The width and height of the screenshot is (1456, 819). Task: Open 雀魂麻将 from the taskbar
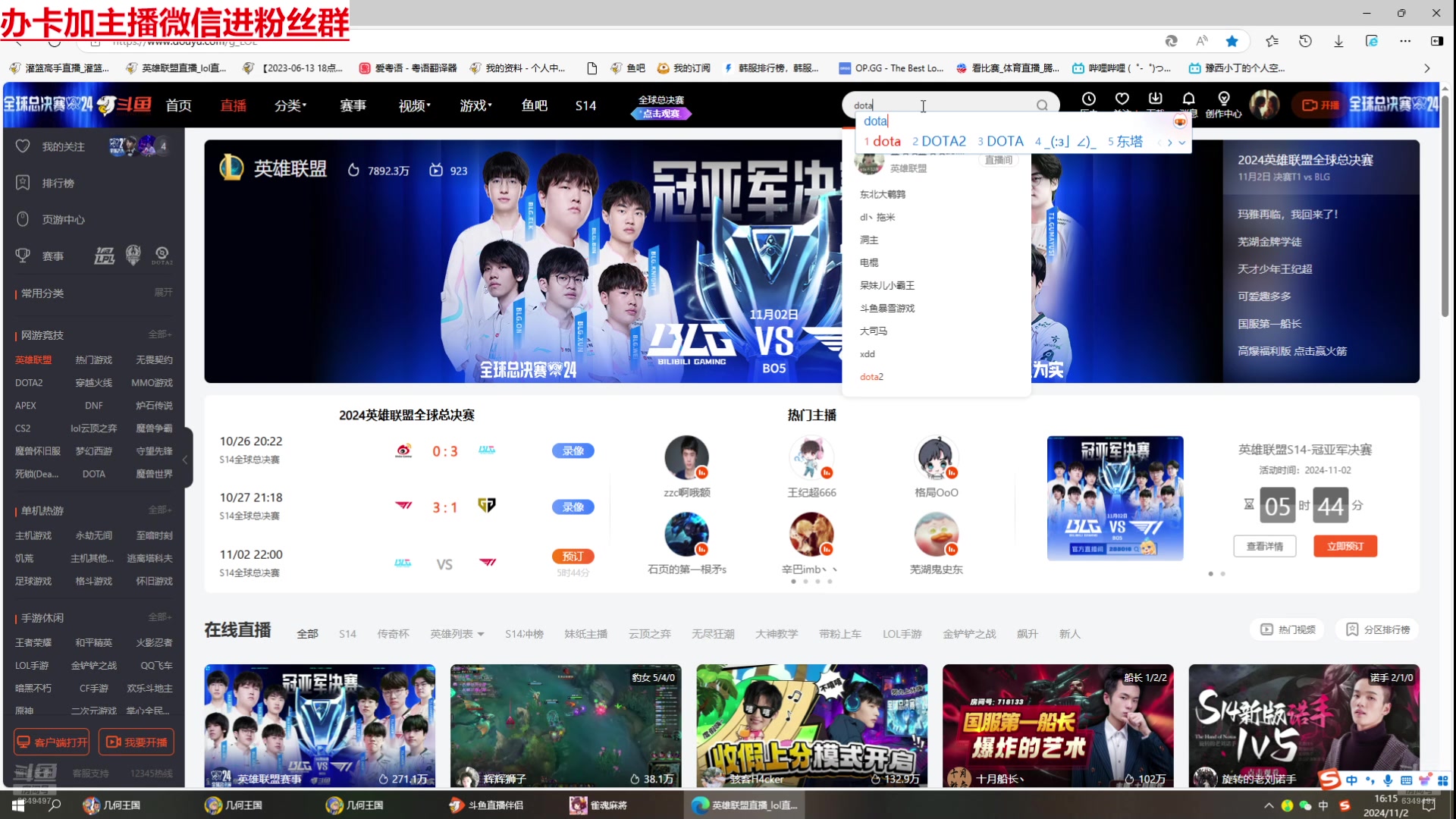point(598,805)
